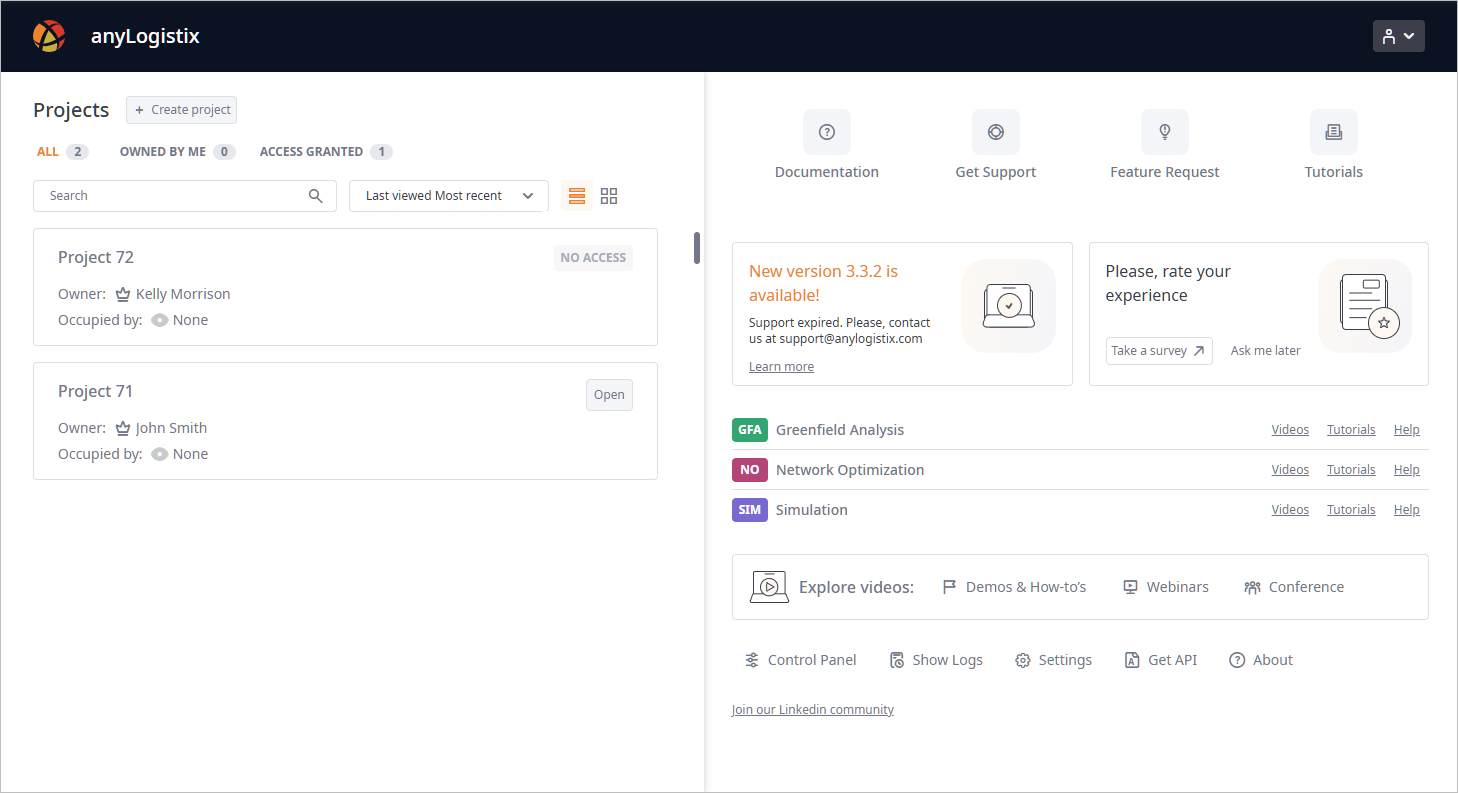Click the NO ACCESS badge on Project 72
This screenshot has width=1458, height=793.
[593, 258]
